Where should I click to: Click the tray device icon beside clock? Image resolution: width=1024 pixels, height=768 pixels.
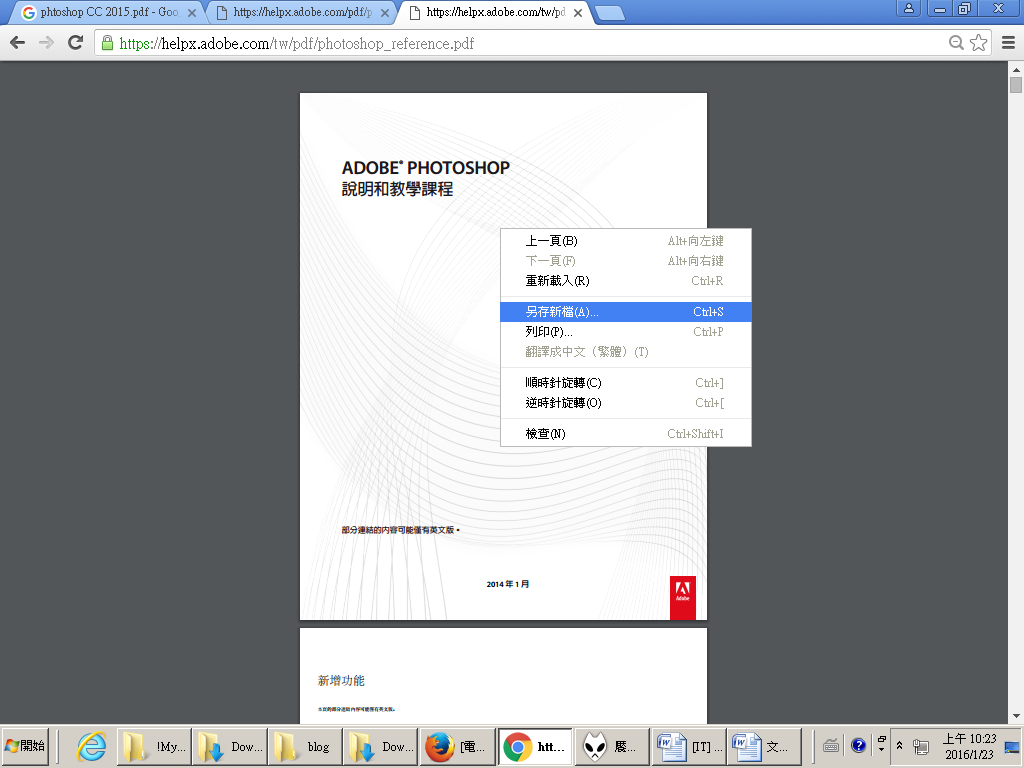[921, 746]
